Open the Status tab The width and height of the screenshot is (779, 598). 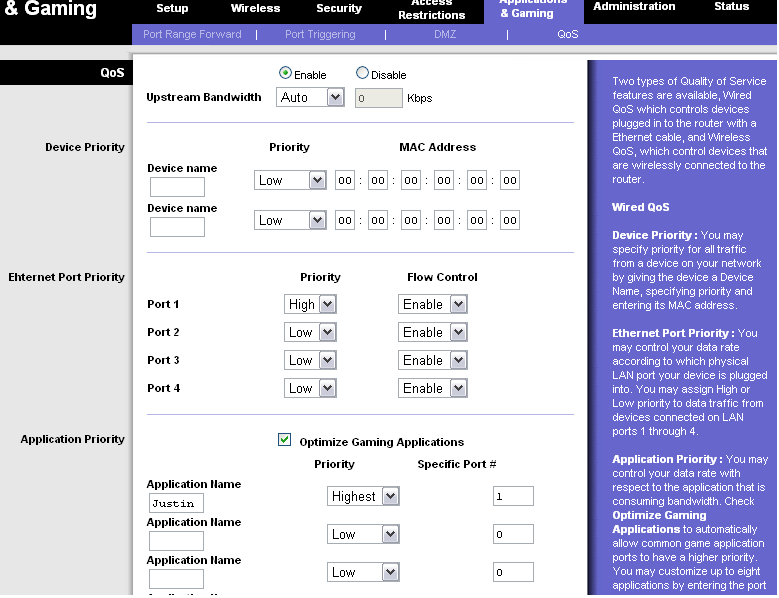(731, 6)
